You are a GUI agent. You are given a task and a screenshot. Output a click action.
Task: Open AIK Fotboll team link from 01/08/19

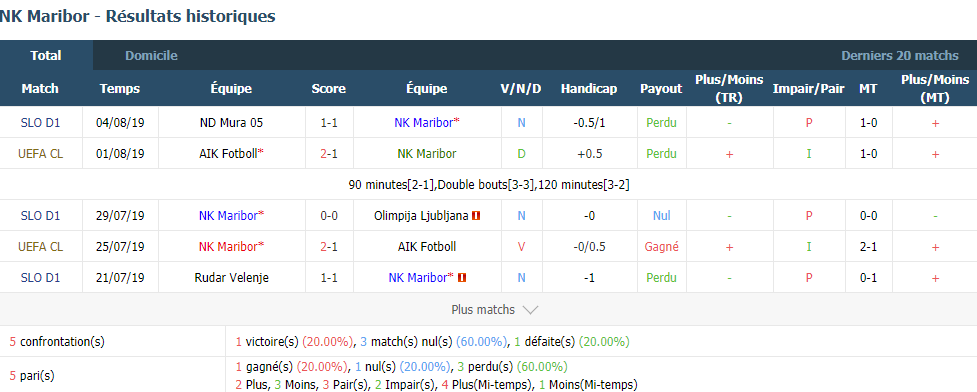tap(231, 153)
